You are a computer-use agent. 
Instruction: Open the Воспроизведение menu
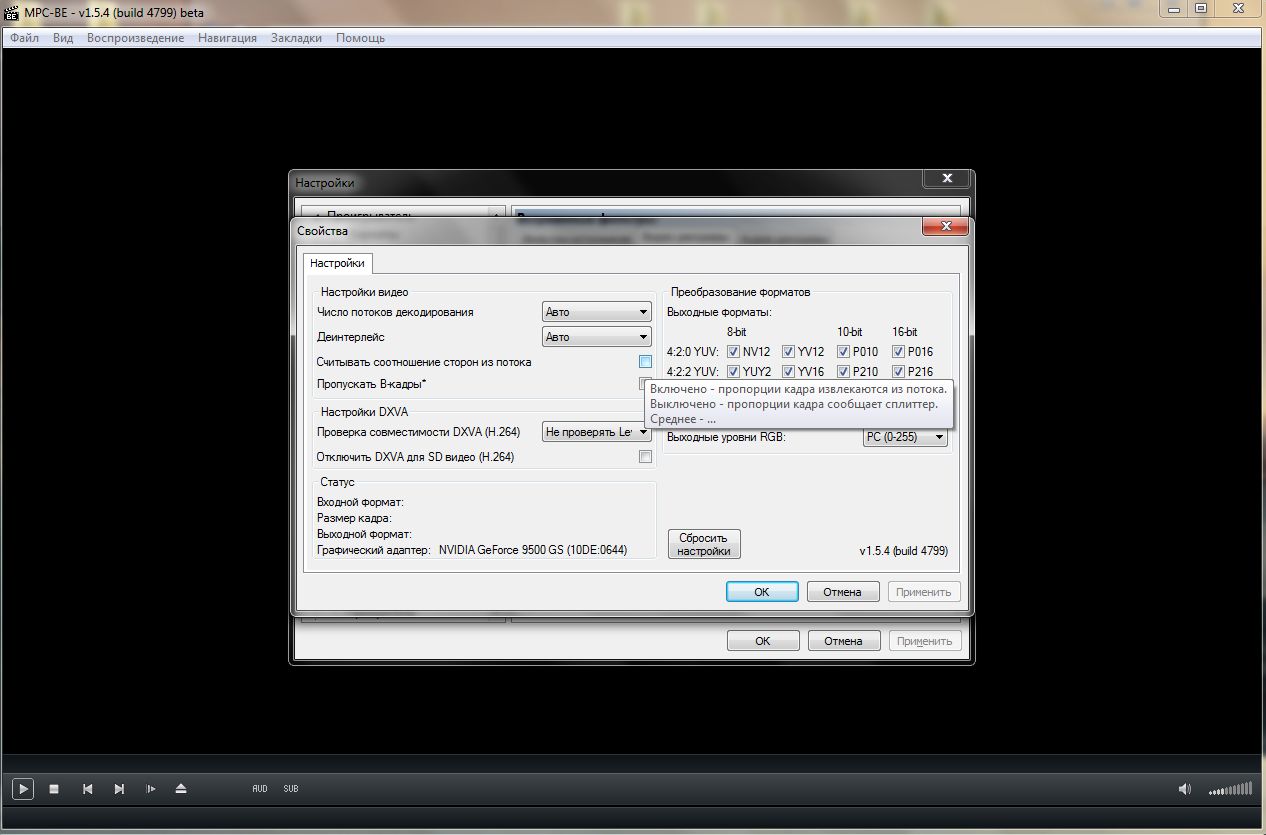(135, 38)
